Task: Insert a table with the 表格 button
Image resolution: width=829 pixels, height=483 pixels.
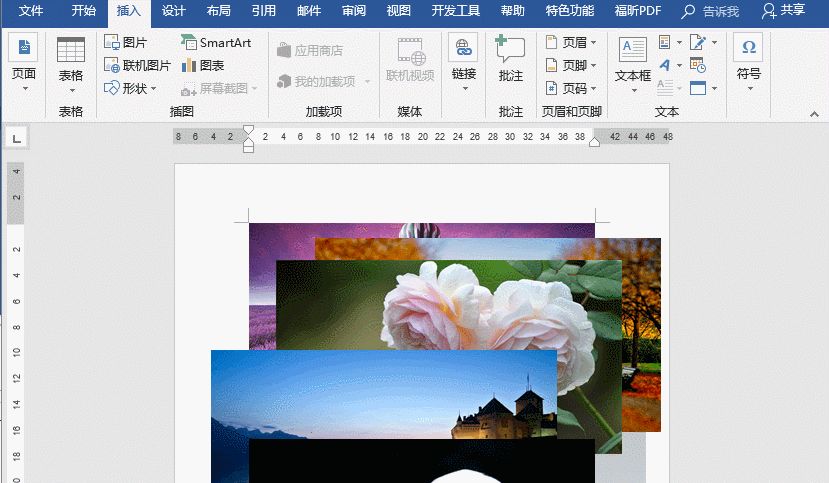Action: pyautogui.click(x=70, y=65)
